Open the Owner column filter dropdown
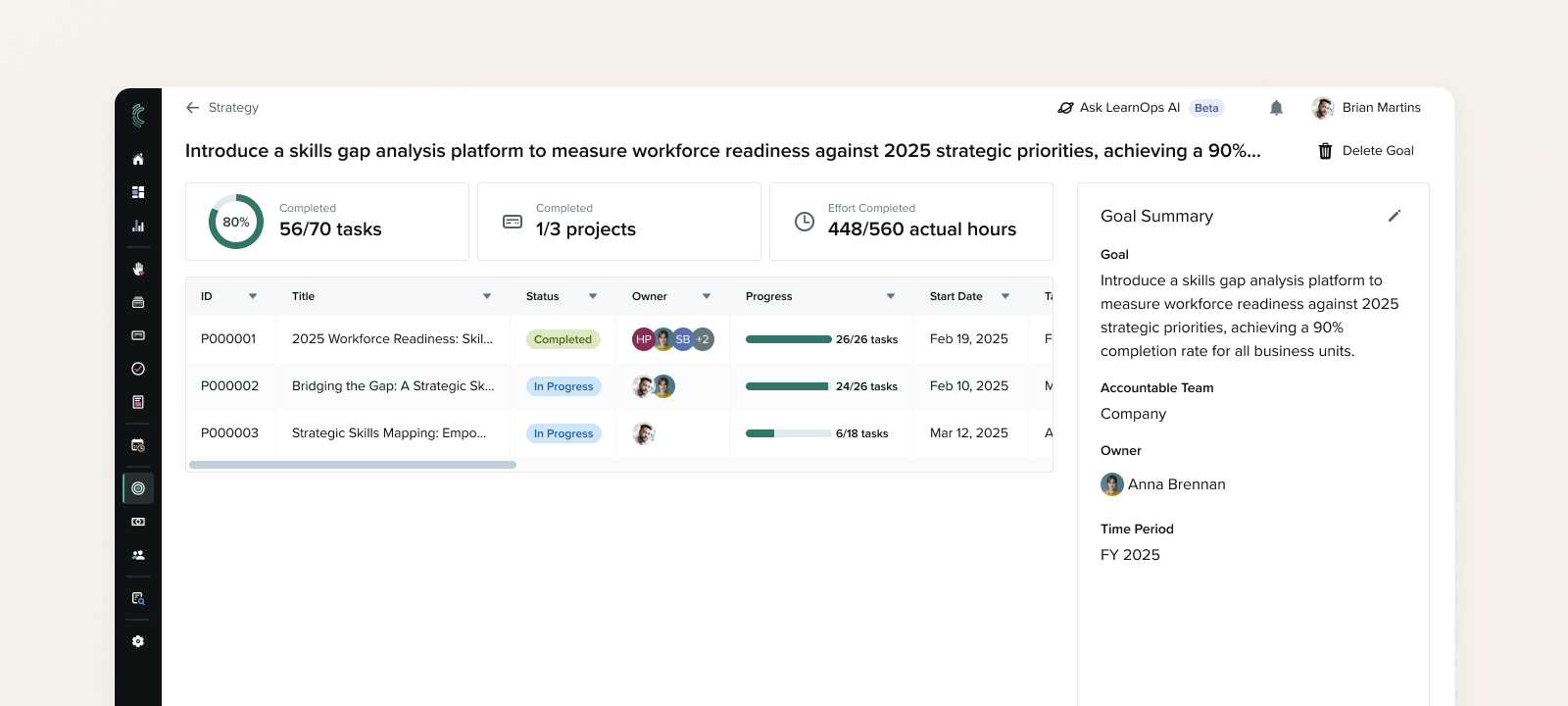The height and width of the screenshot is (706, 1568). pyautogui.click(x=707, y=296)
